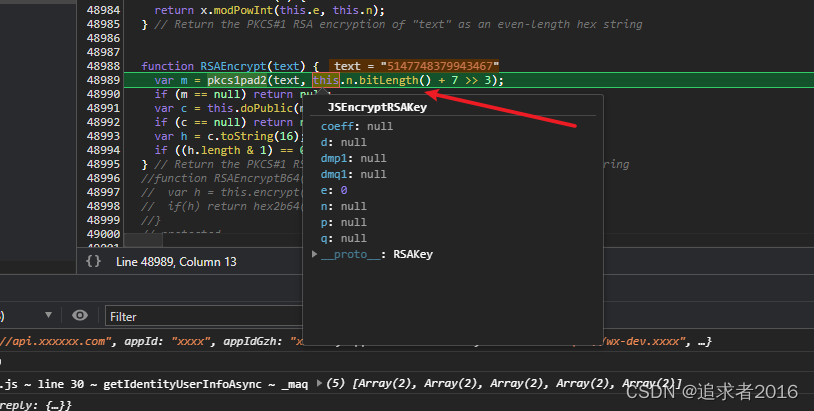The image size is (814, 411).
Task: Click c.toString(16) on line 48993
Action: 253,136
